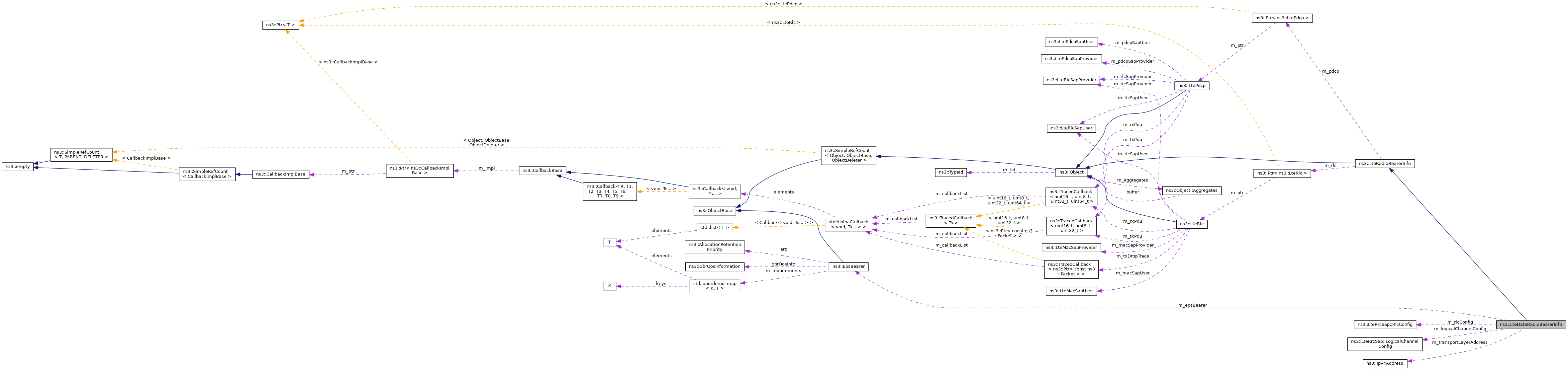Image resolution: width=1568 pixels, height=370 pixels.
Task: Click the m_aggregates edge label
Action: tap(1132, 180)
